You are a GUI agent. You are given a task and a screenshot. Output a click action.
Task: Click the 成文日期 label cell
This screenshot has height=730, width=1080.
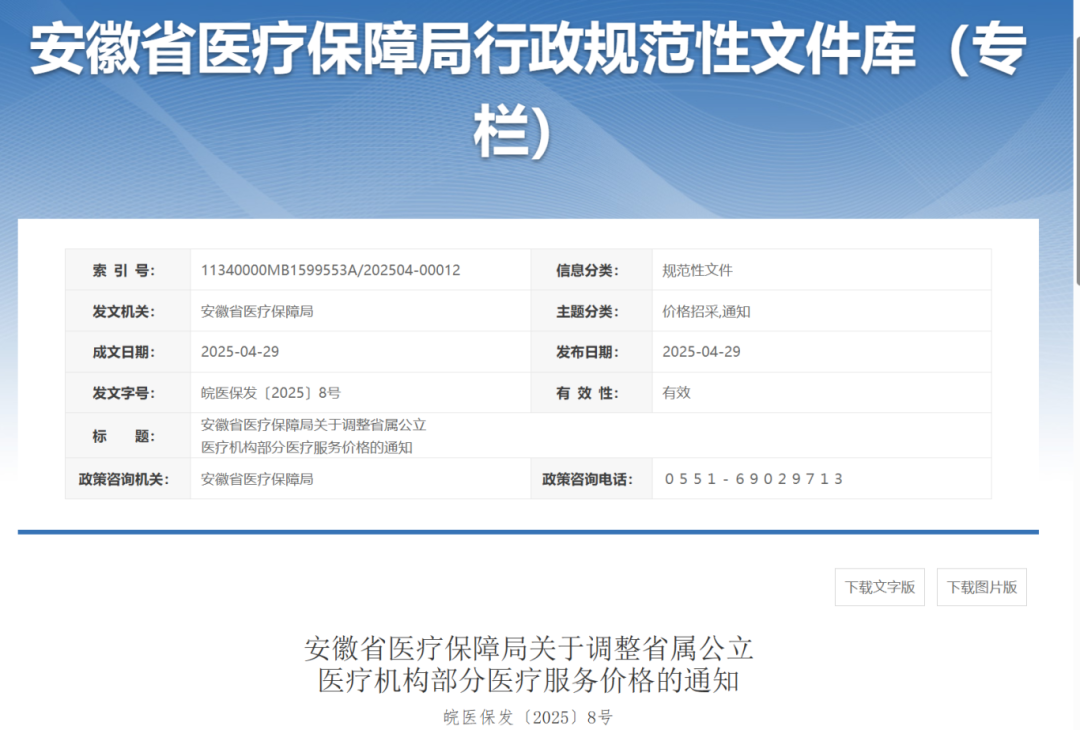click(x=127, y=352)
